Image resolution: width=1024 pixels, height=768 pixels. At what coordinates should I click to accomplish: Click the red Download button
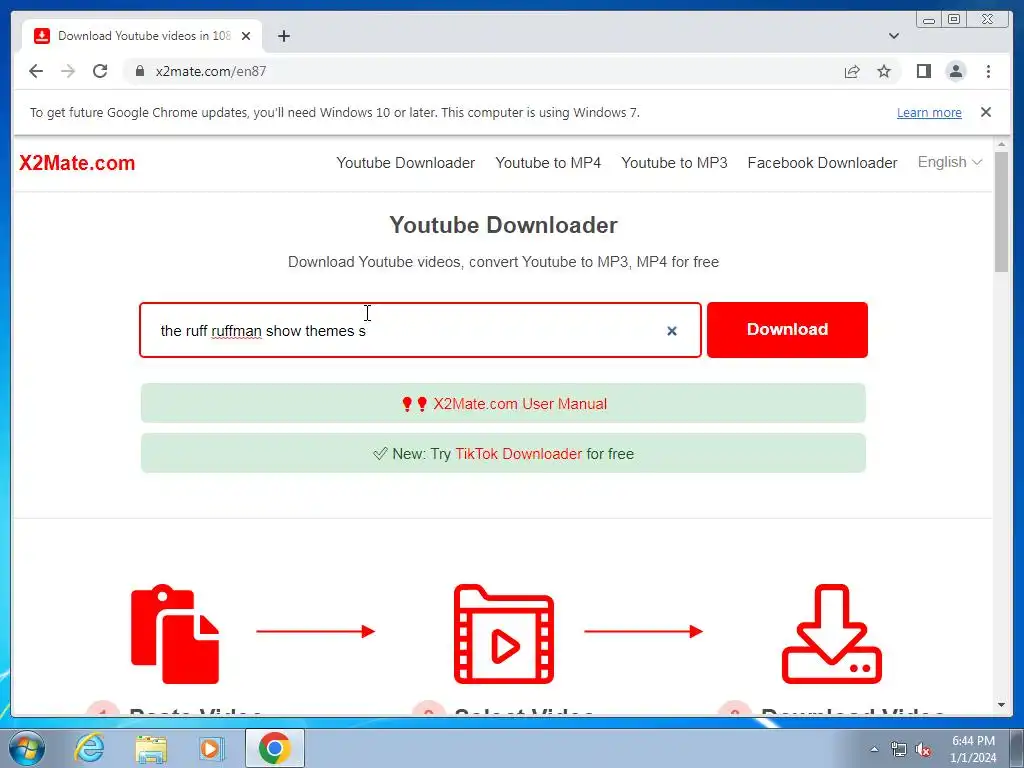tap(787, 330)
